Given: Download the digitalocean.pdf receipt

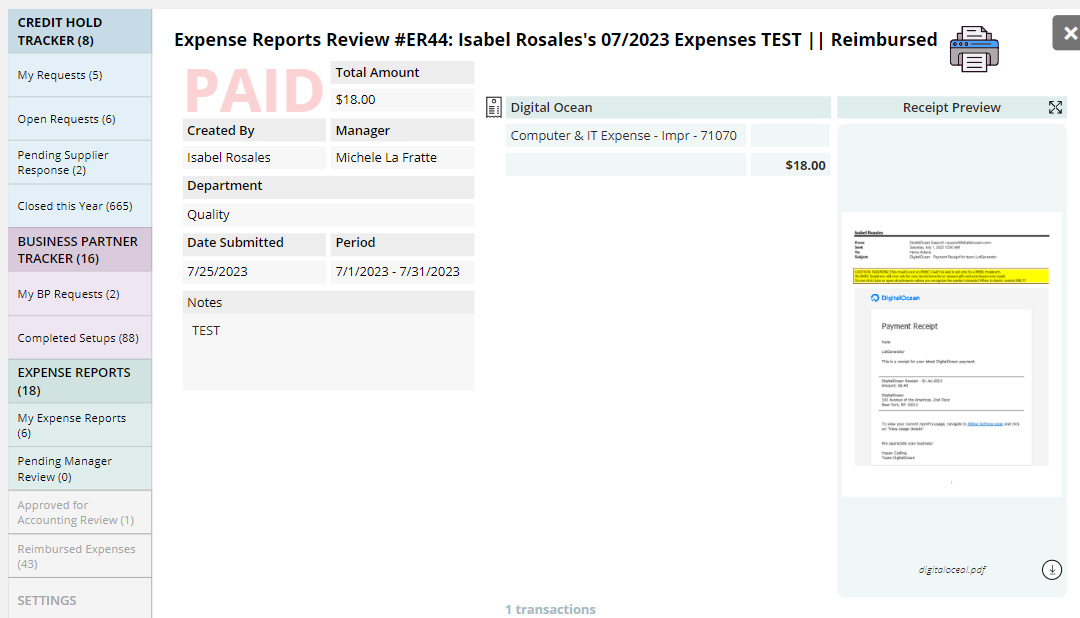Looking at the screenshot, I should click(1051, 570).
